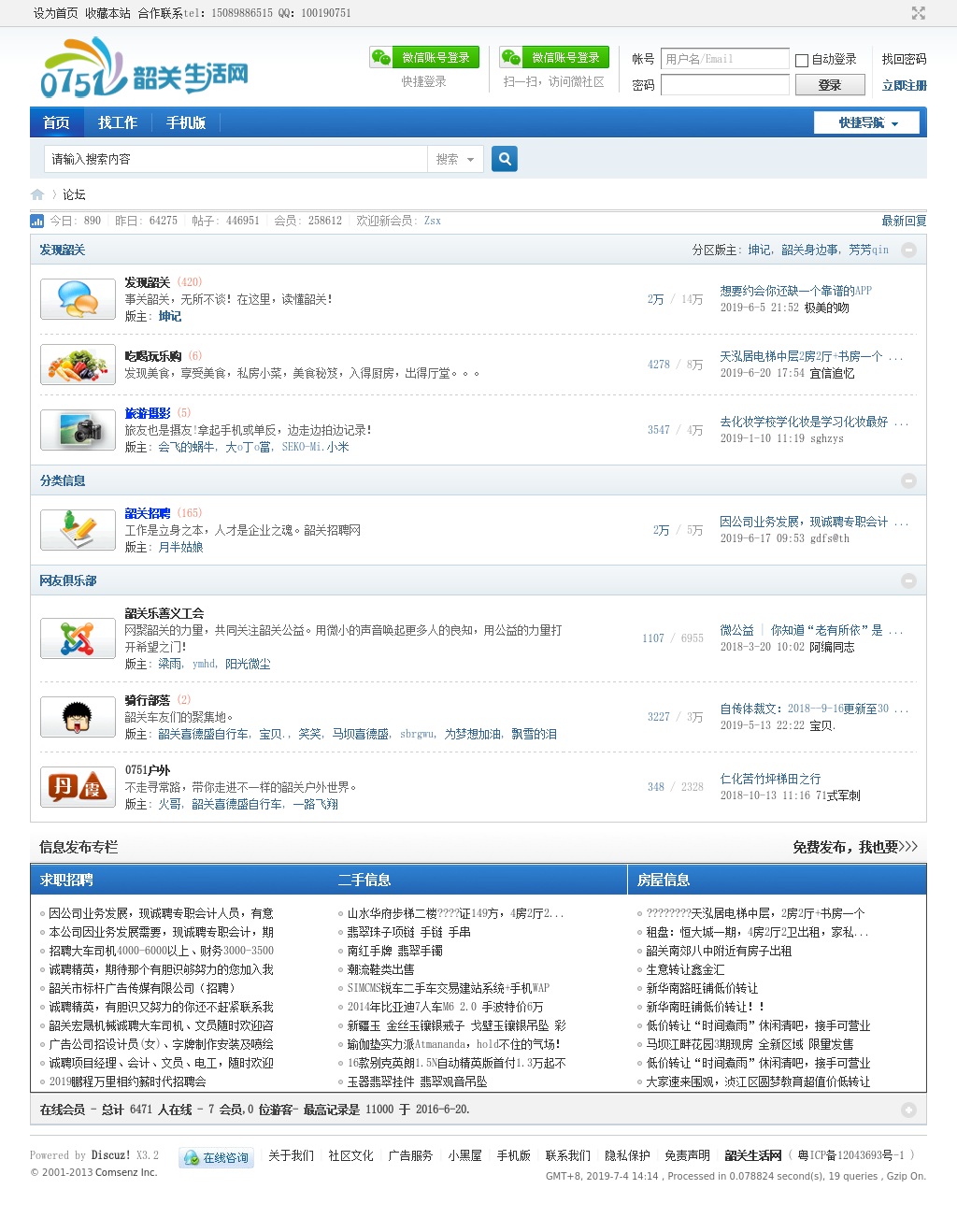Click the 登录 login button
957x1232 pixels.
tap(829, 85)
